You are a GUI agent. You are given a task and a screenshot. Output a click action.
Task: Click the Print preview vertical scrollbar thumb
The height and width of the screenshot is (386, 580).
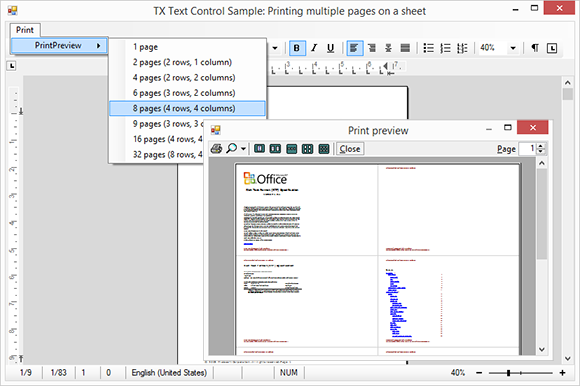542,214
